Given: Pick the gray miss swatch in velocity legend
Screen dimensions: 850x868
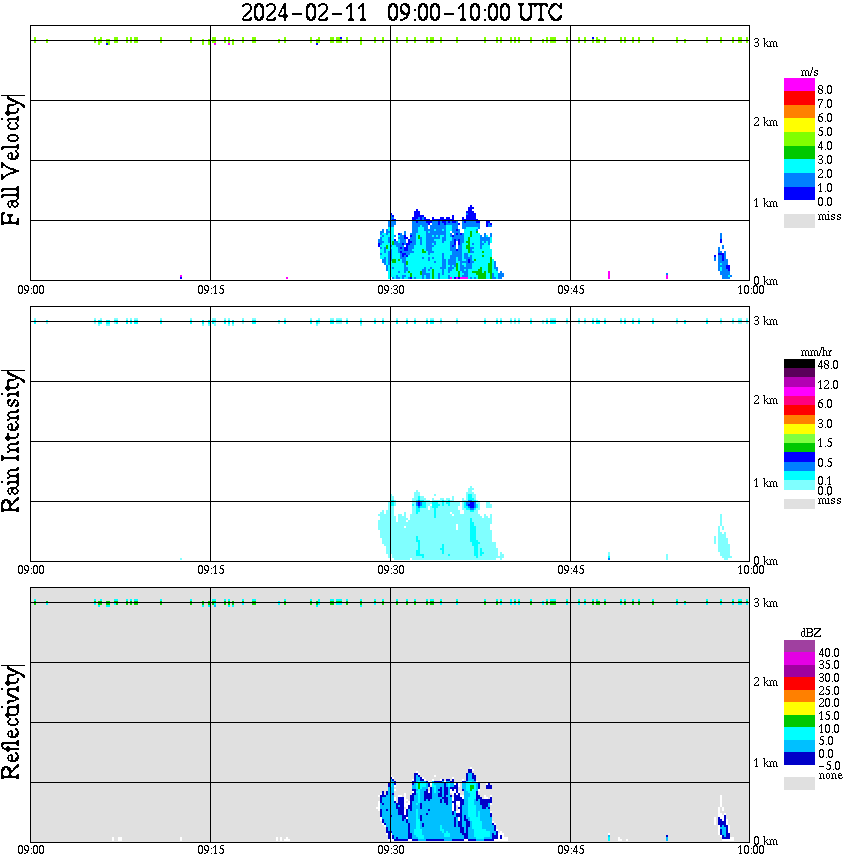Looking at the screenshot, I should pos(799,220).
